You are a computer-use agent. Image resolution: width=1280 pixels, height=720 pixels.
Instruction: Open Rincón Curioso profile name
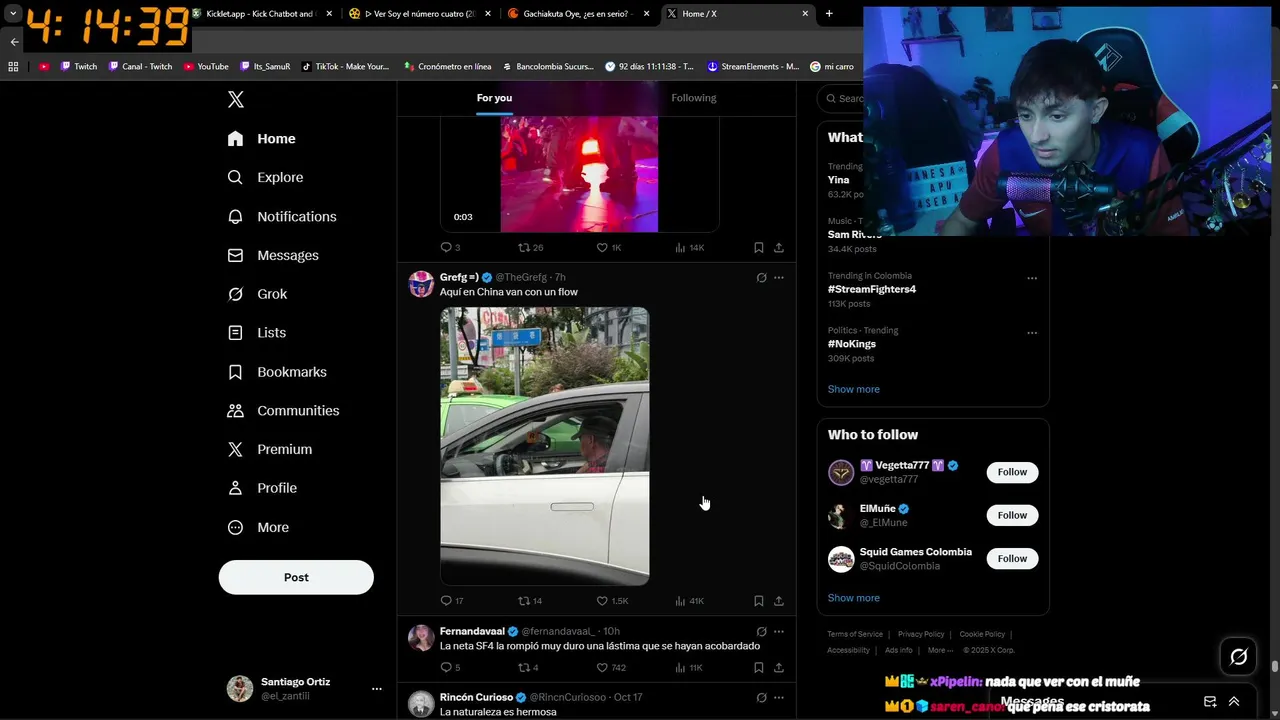tap(476, 697)
